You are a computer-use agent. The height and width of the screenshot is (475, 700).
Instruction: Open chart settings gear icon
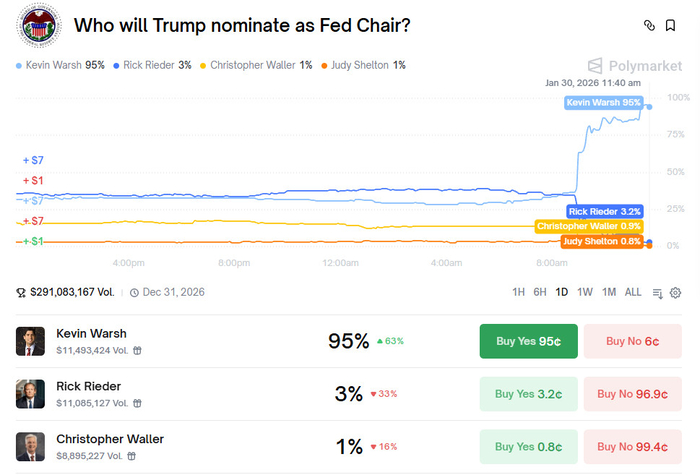675,293
